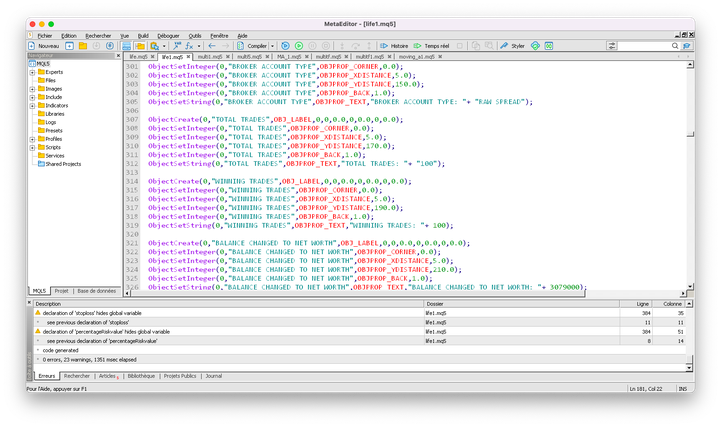The height and width of the screenshot is (427, 721).
Task: Open the Fenêtre menu
Action: 219,36
